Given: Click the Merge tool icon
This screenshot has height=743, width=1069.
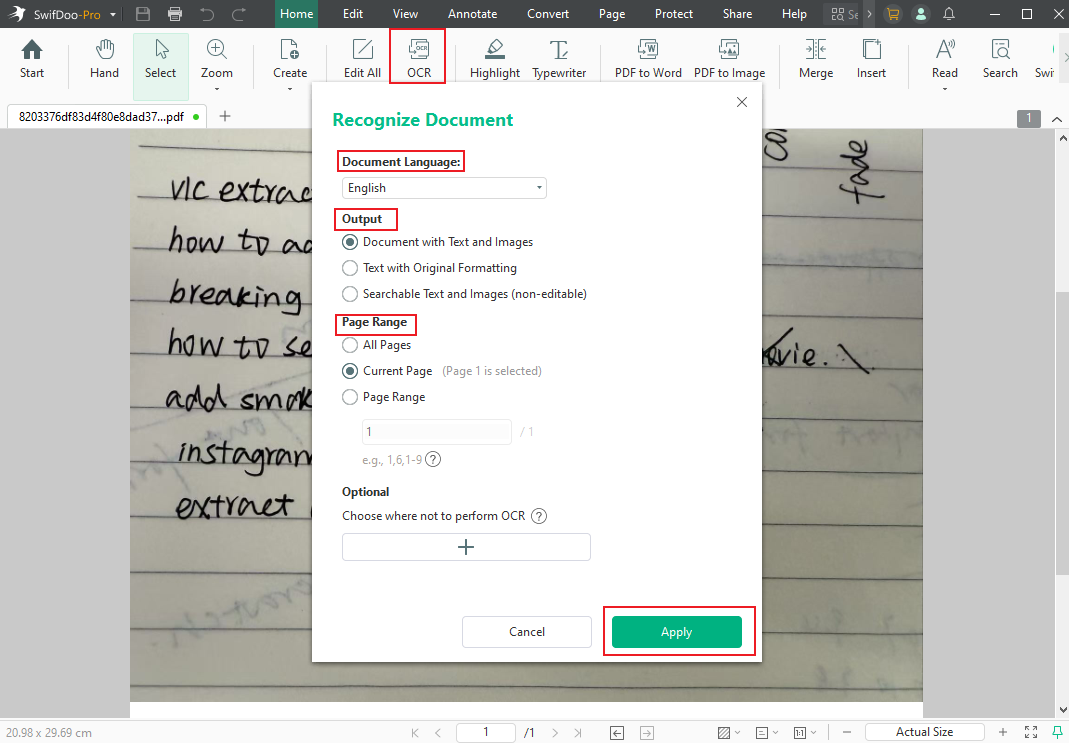Looking at the screenshot, I should pos(815,58).
